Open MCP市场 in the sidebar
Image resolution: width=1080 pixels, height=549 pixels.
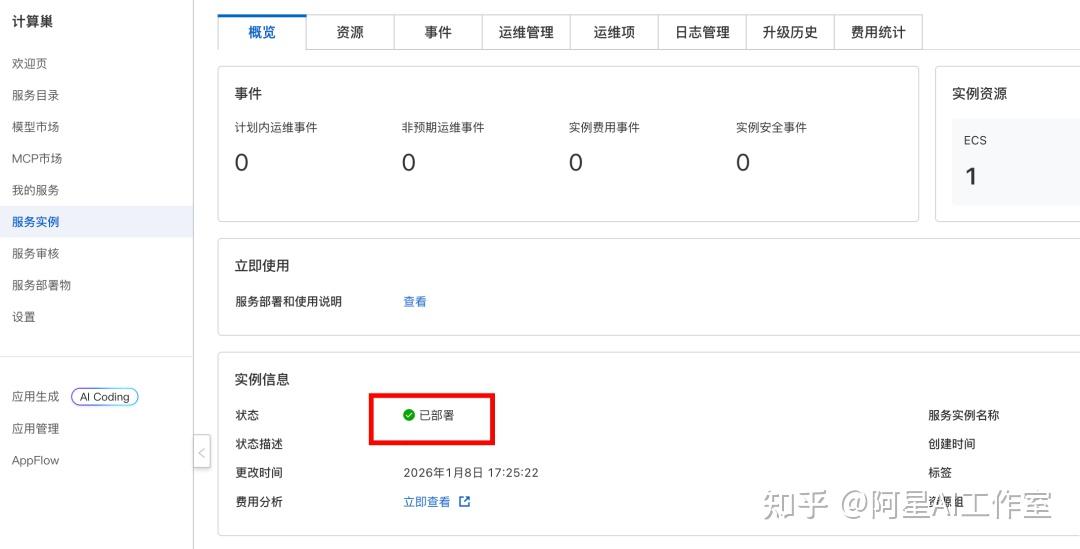point(37,158)
